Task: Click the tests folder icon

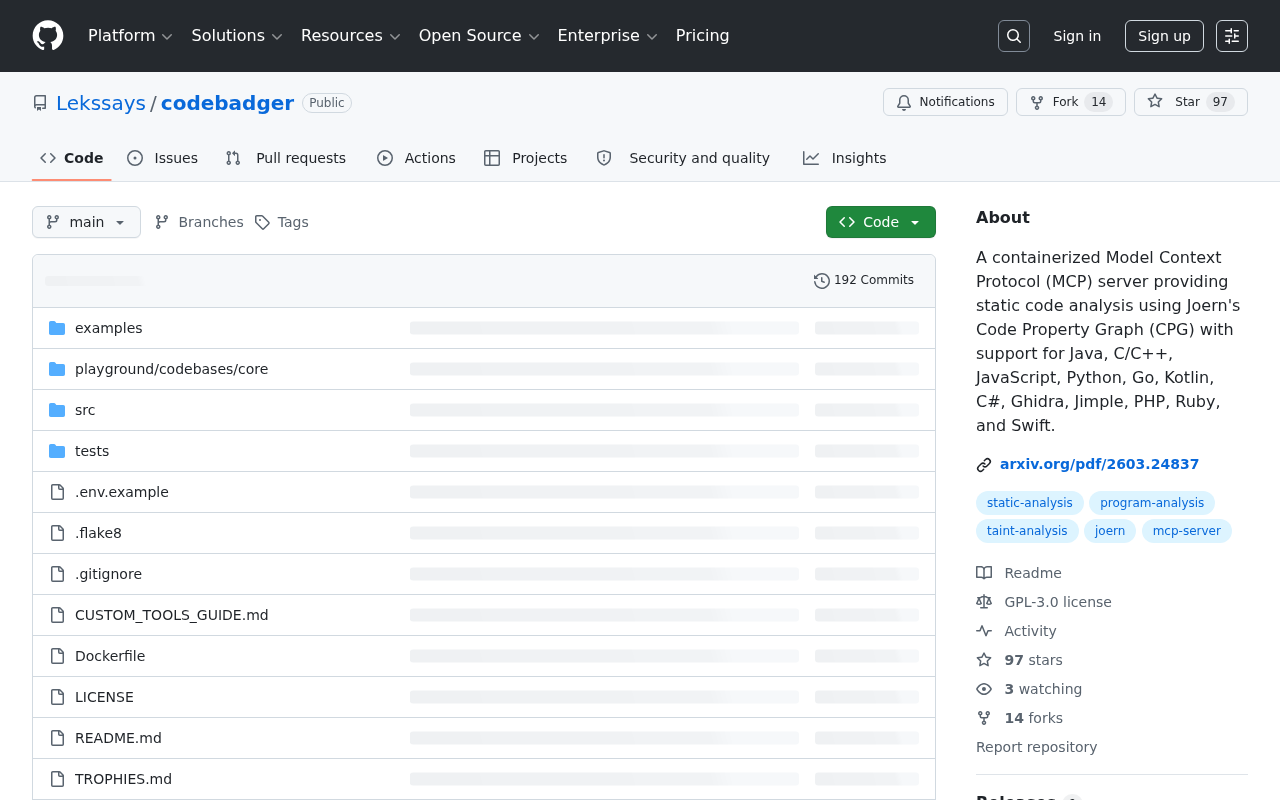Action: point(57,451)
